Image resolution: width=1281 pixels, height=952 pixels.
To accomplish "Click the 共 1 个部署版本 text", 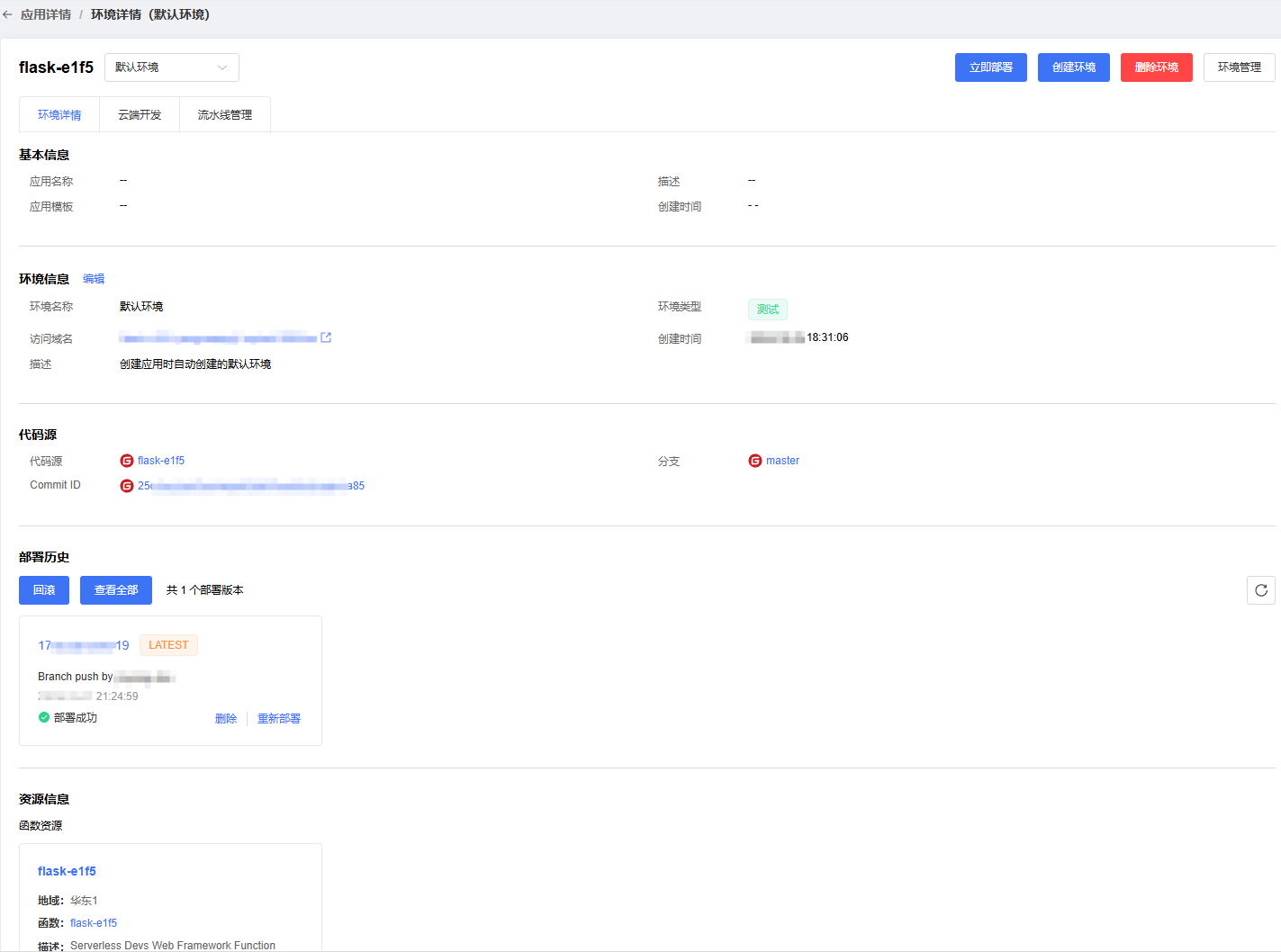I will [205, 590].
